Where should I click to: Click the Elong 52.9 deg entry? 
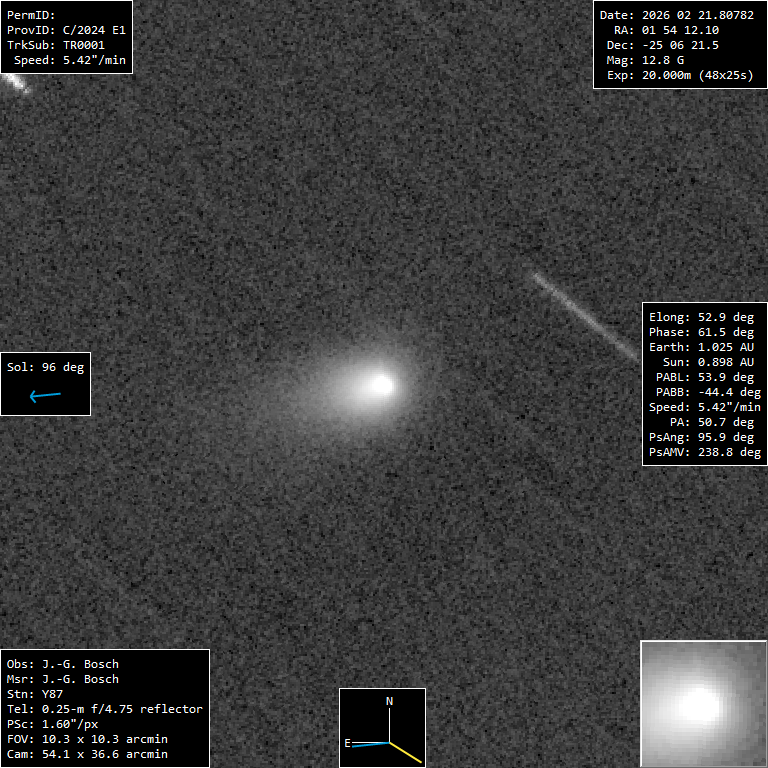pos(701,317)
